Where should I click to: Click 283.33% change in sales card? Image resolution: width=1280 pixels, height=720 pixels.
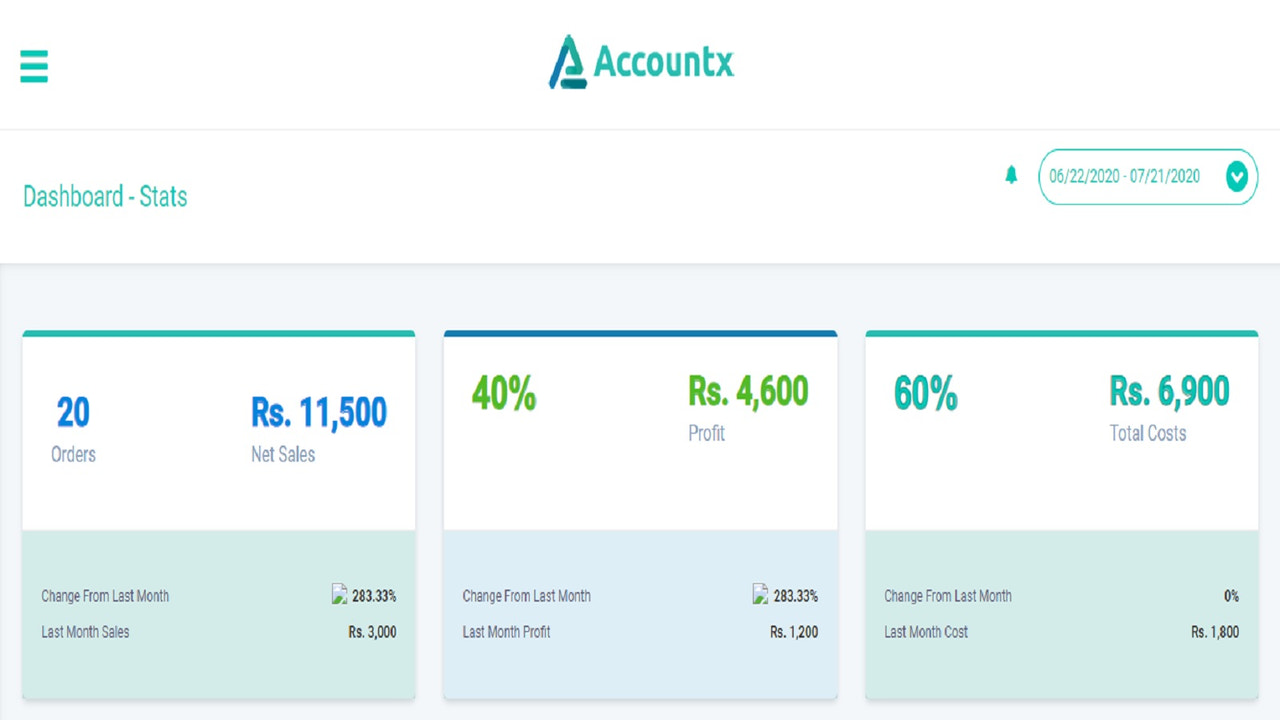[374, 596]
